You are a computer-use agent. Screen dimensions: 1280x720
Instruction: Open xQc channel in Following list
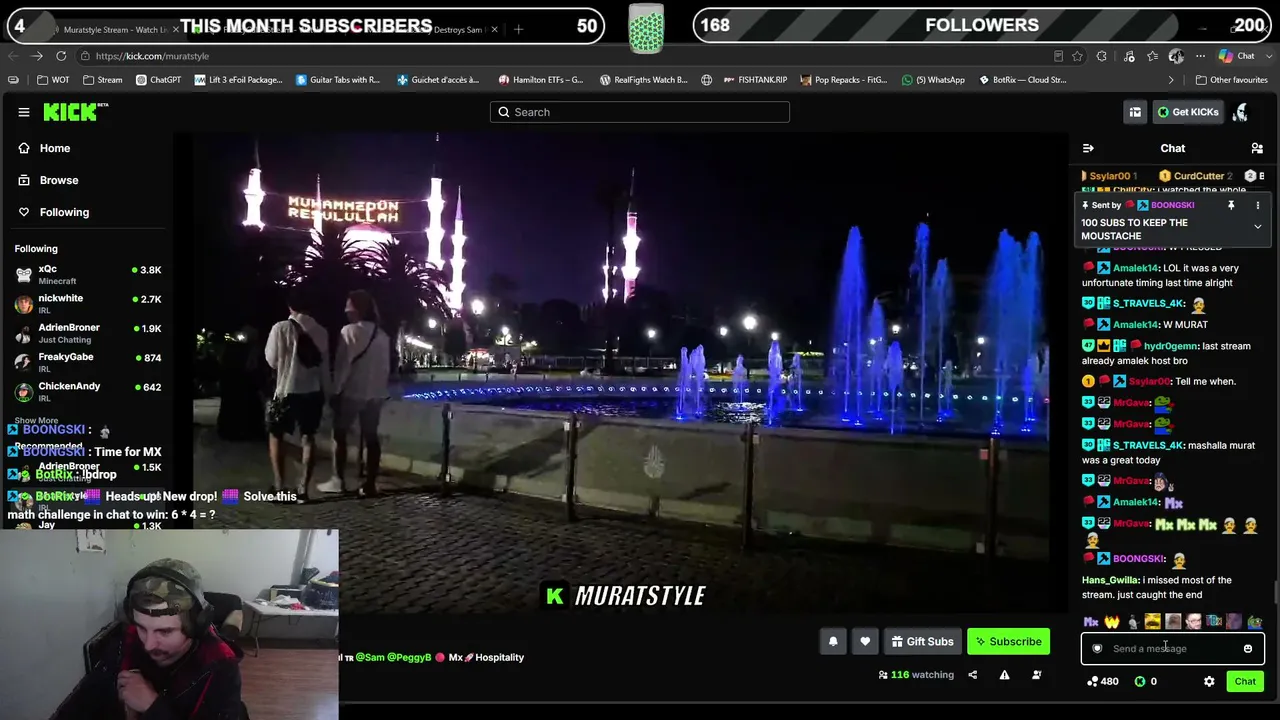pyautogui.click(x=88, y=274)
